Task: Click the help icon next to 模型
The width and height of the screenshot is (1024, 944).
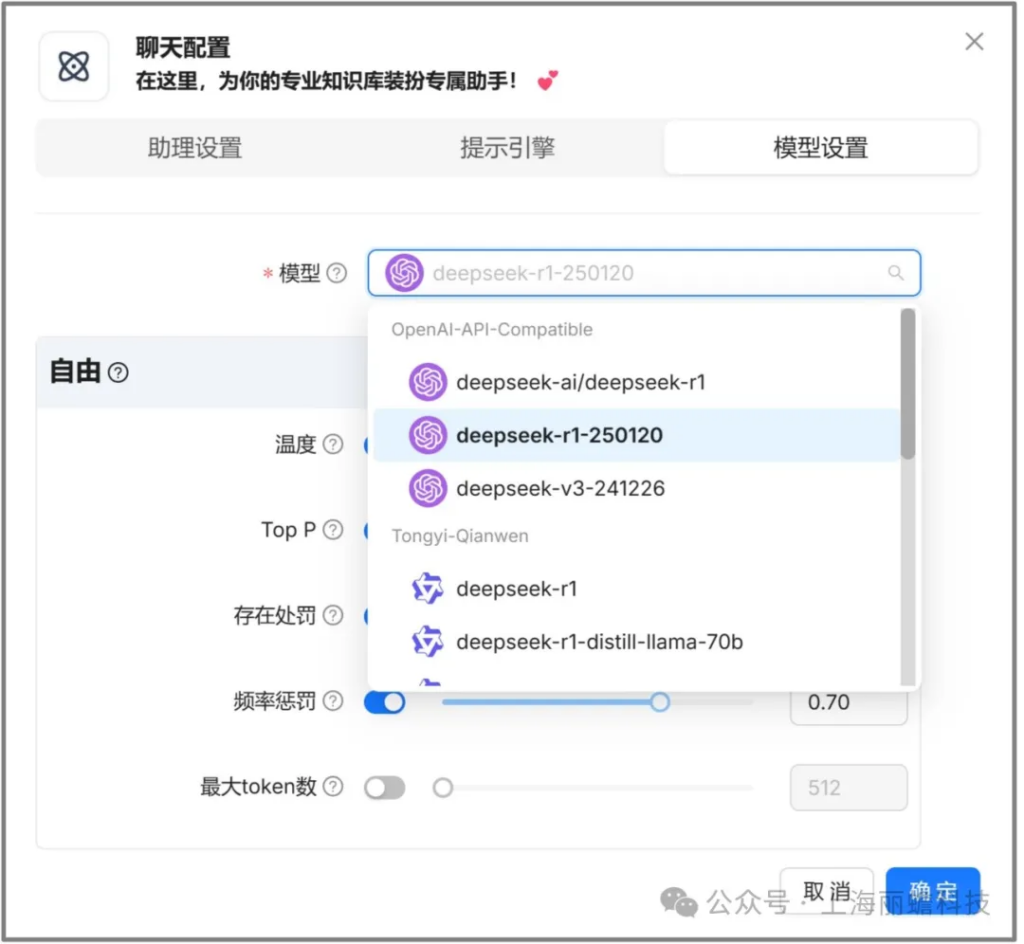Action: point(336,273)
